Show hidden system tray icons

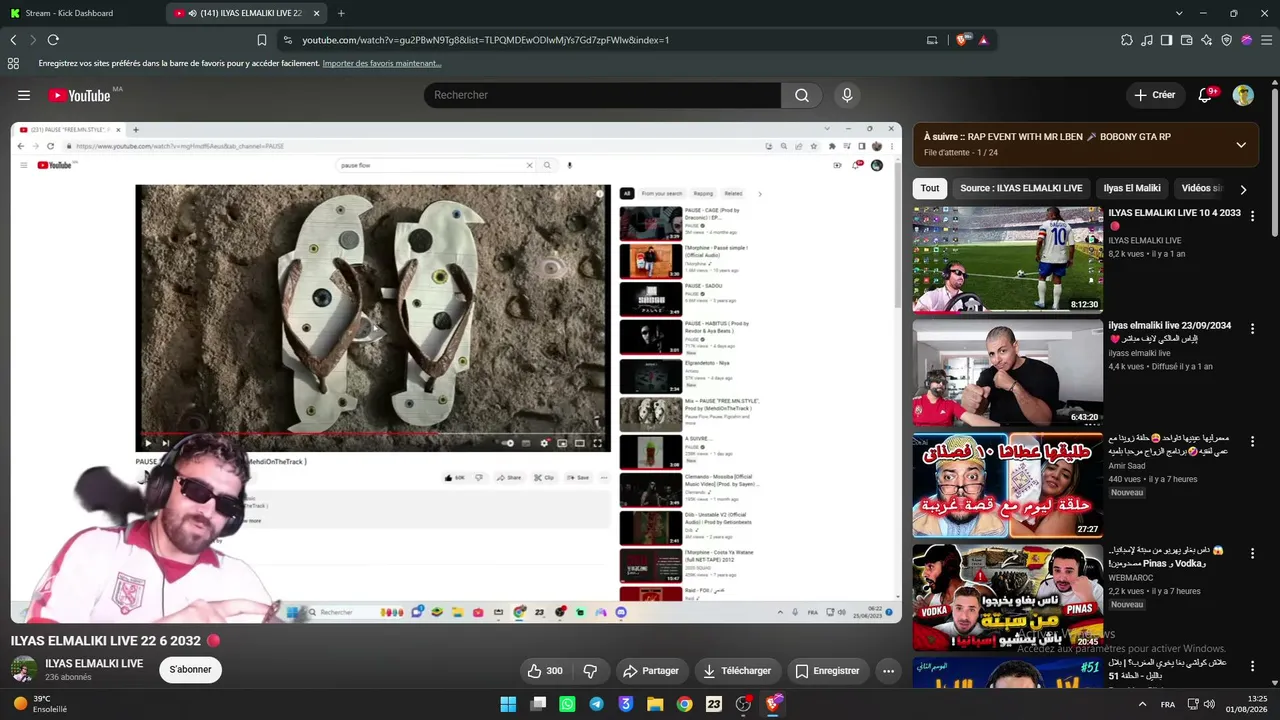1143,704
